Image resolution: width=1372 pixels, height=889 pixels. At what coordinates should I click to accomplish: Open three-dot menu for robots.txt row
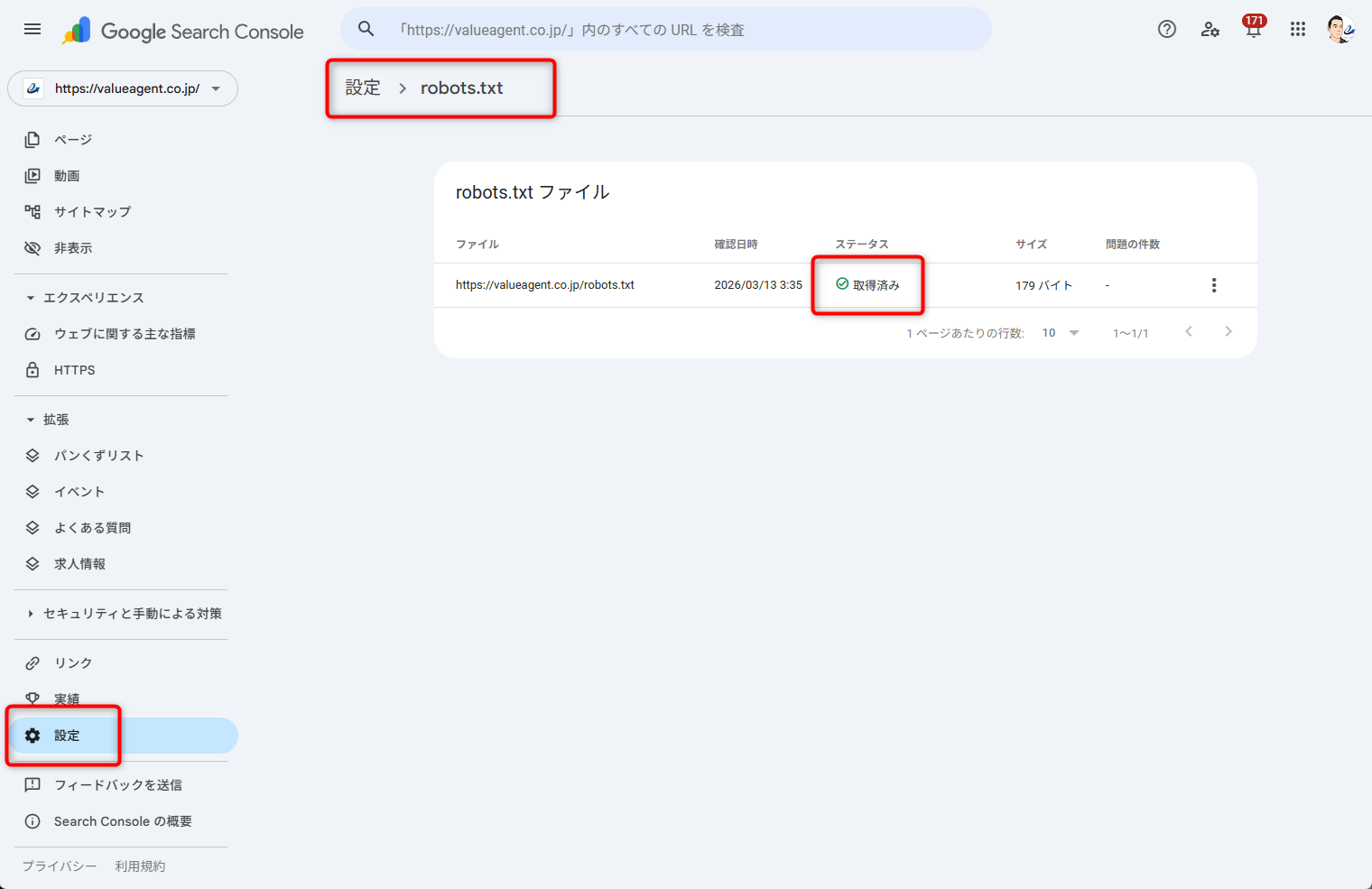pyautogui.click(x=1214, y=285)
